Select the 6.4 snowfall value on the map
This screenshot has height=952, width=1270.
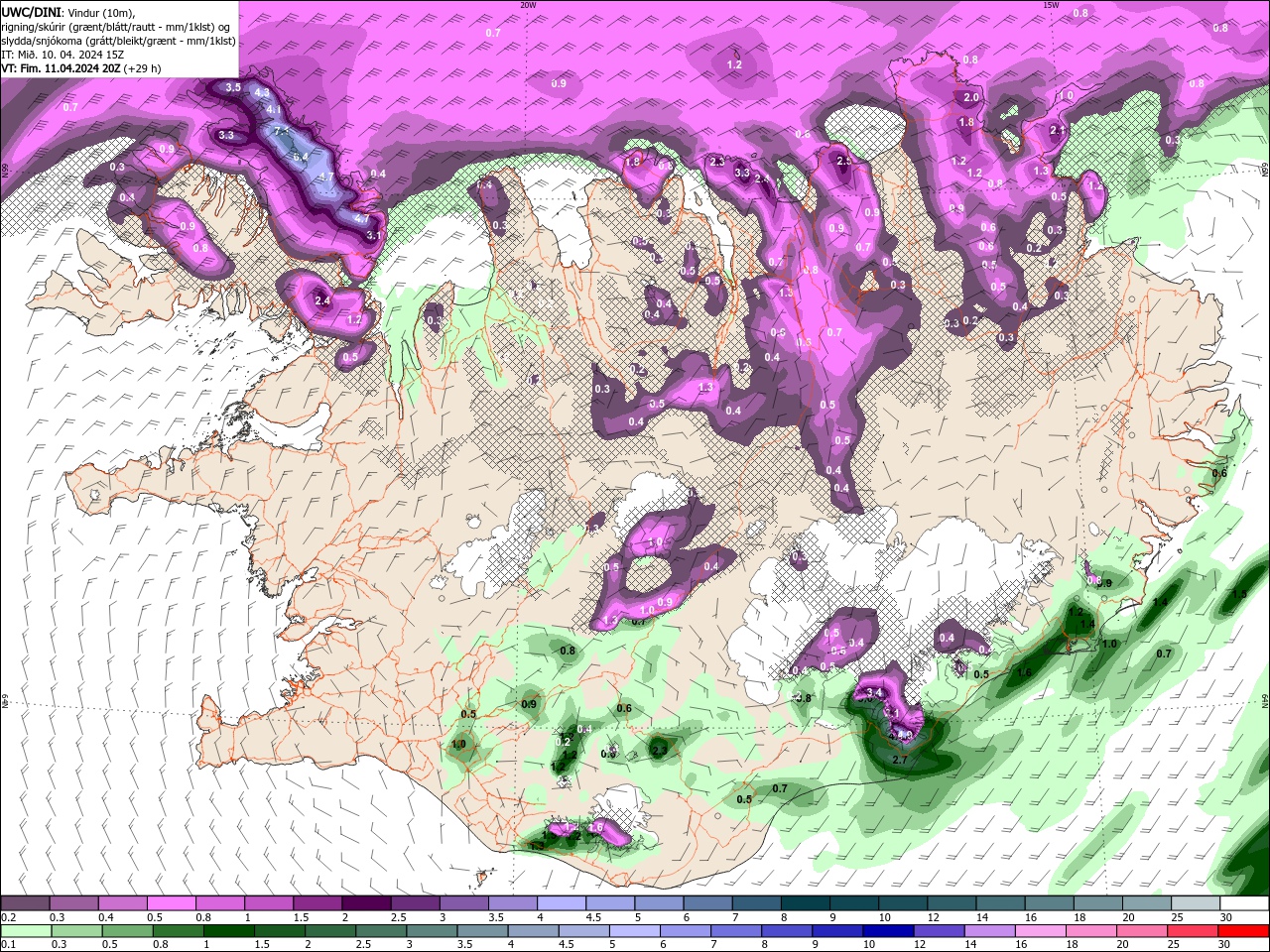[301, 156]
